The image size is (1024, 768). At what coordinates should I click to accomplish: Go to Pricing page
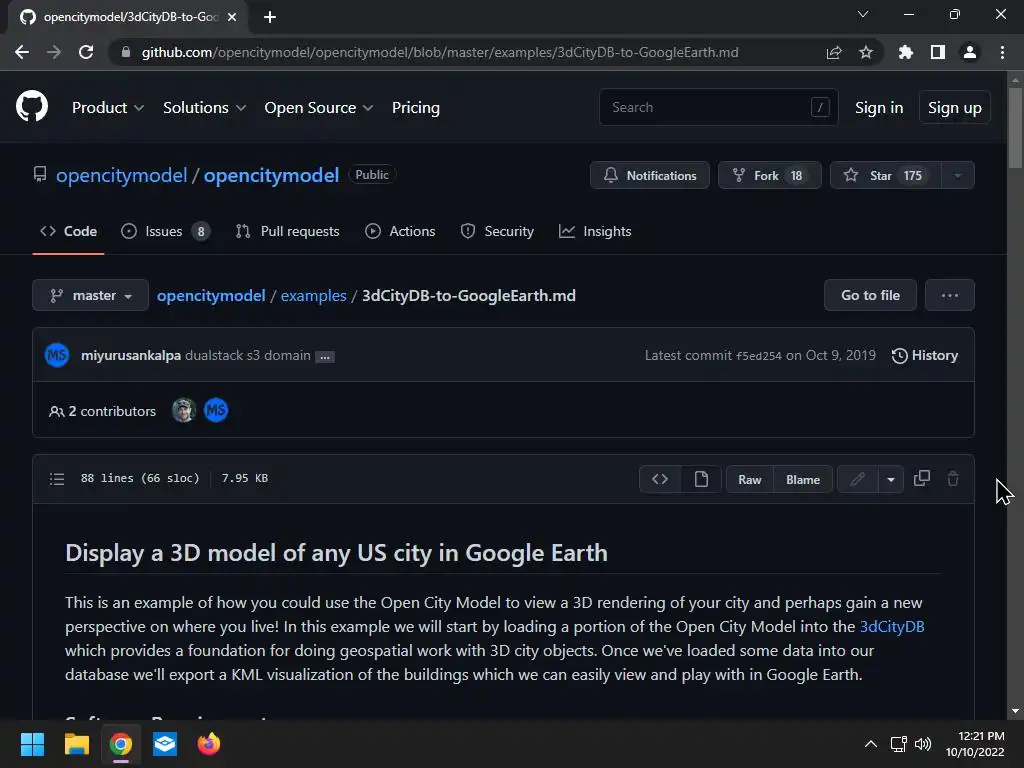[x=415, y=108]
